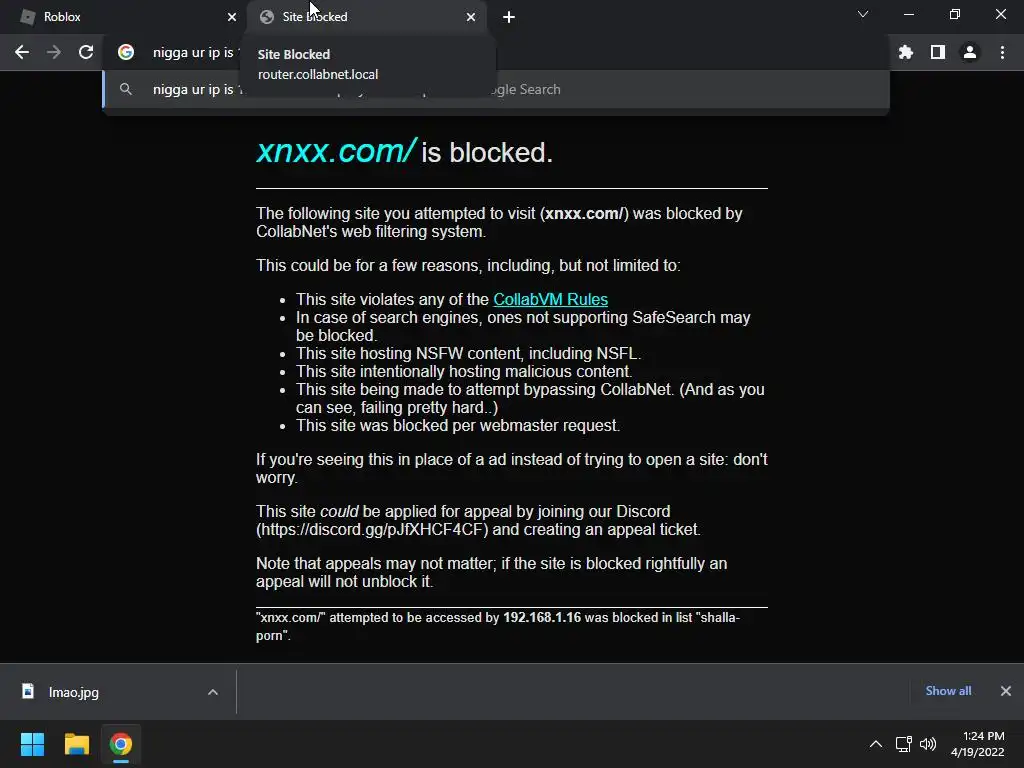Open the CollabVM Rules link

coord(551,299)
